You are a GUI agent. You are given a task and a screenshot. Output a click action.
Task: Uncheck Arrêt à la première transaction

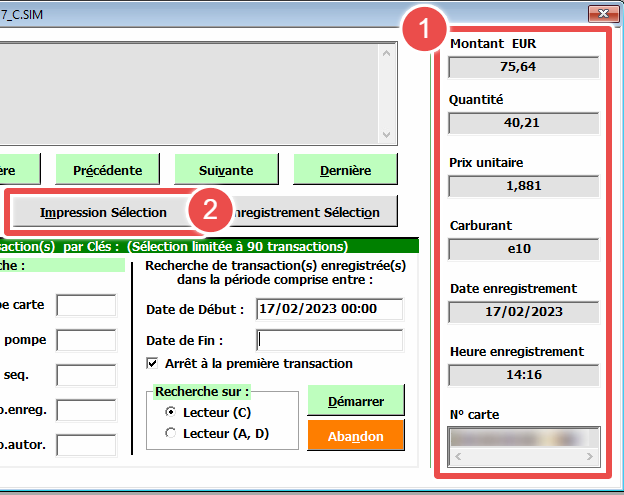pyautogui.click(x=153, y=363)
